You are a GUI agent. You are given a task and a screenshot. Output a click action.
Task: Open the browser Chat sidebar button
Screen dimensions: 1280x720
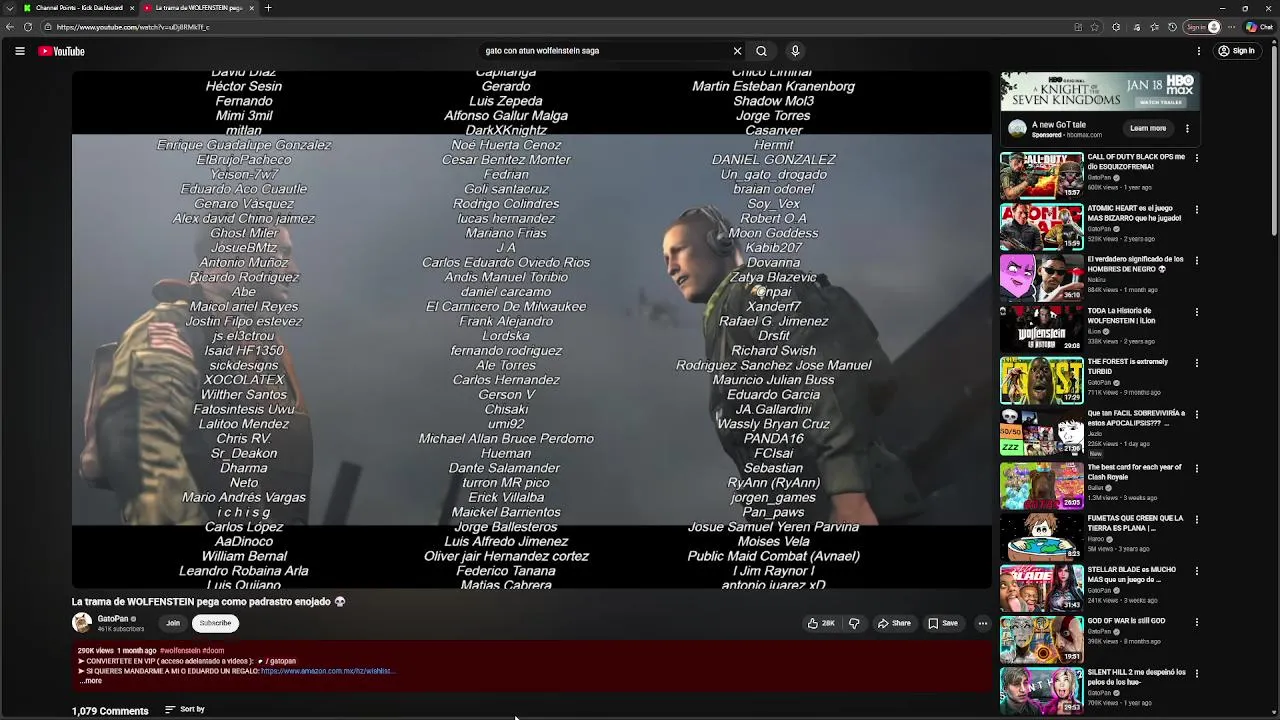(x=1259, y=27)
